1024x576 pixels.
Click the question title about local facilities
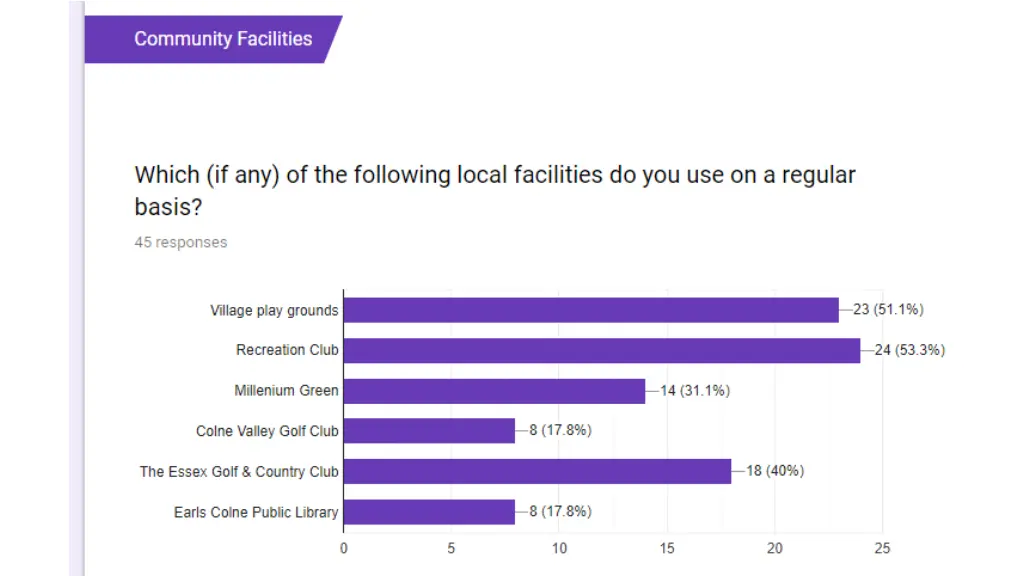pyautogui.click(x=495, y=189)
